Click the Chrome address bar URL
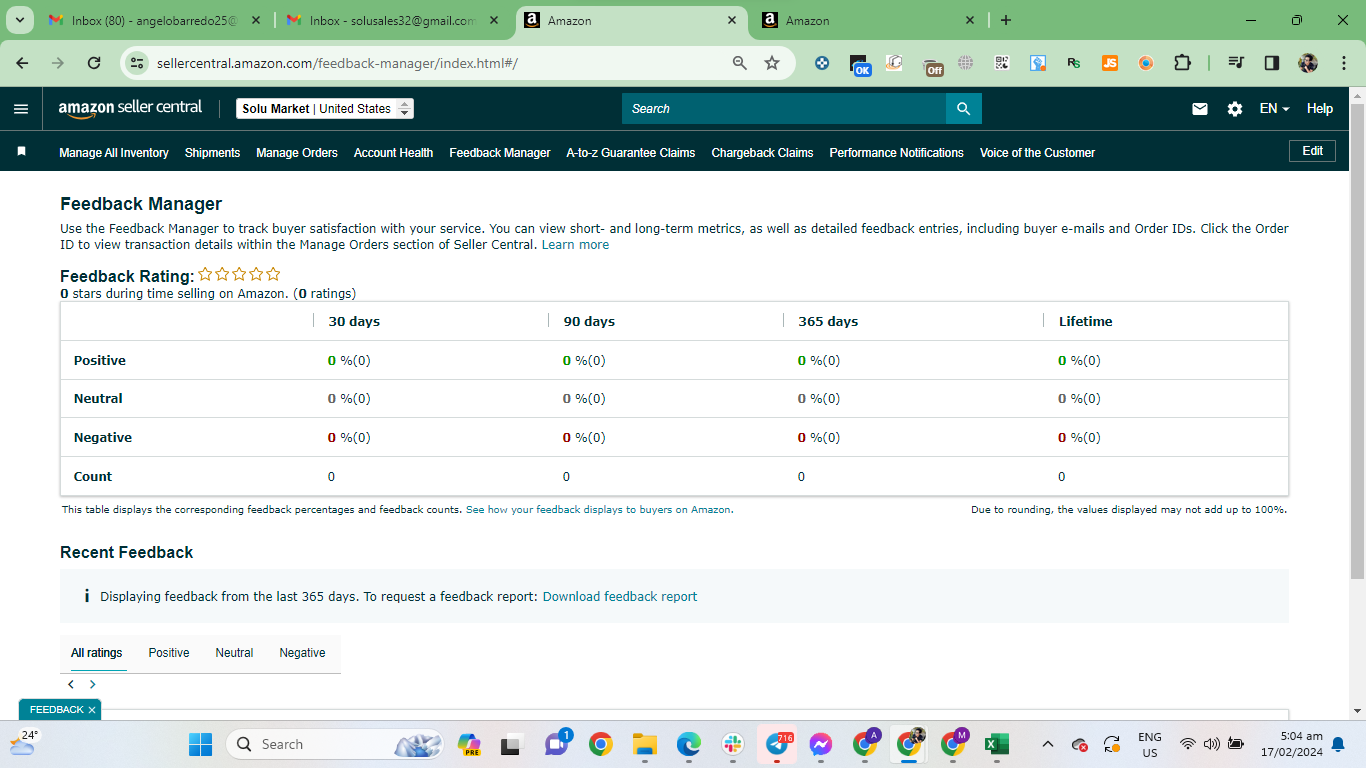Viewport: 1366px width, 768px height. pos(337,63)
